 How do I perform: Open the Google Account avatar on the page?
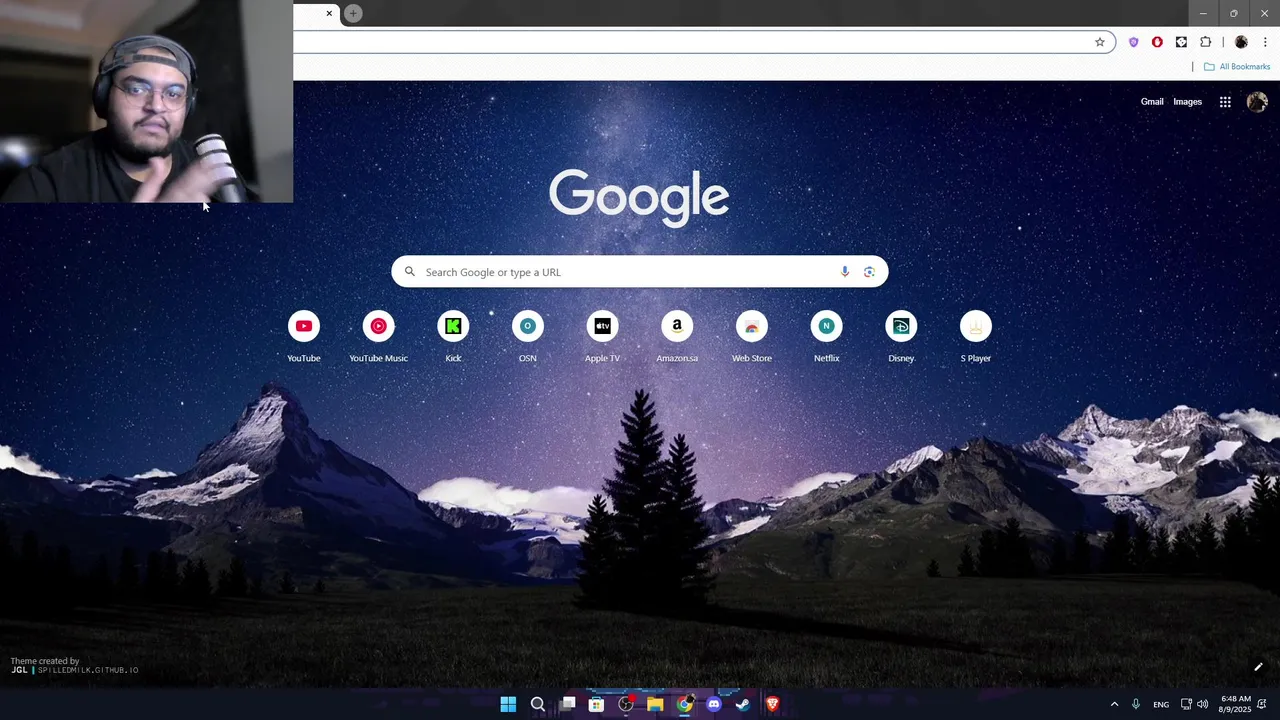click(x=1257, y=102)
